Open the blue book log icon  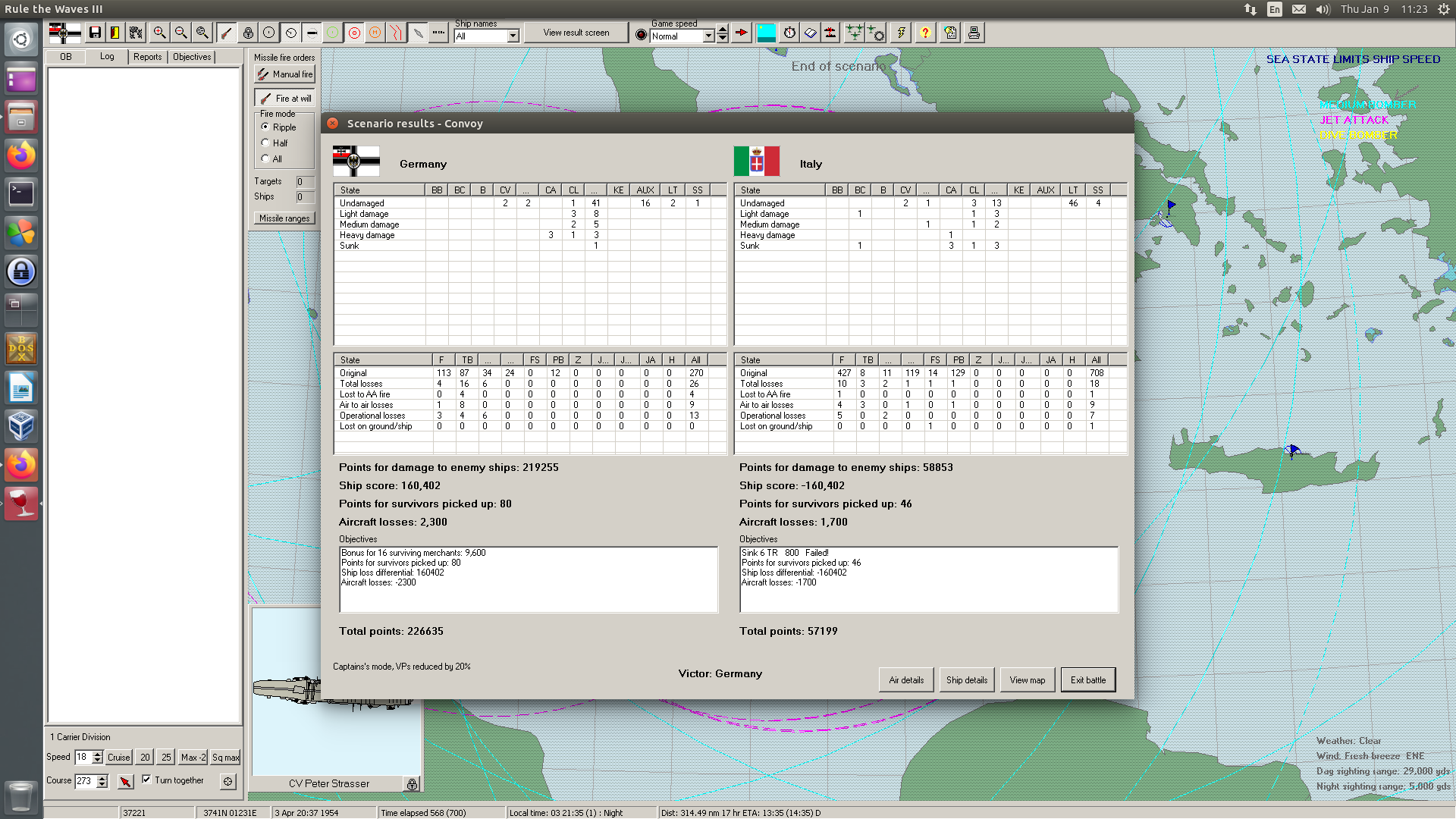point(811,33)
